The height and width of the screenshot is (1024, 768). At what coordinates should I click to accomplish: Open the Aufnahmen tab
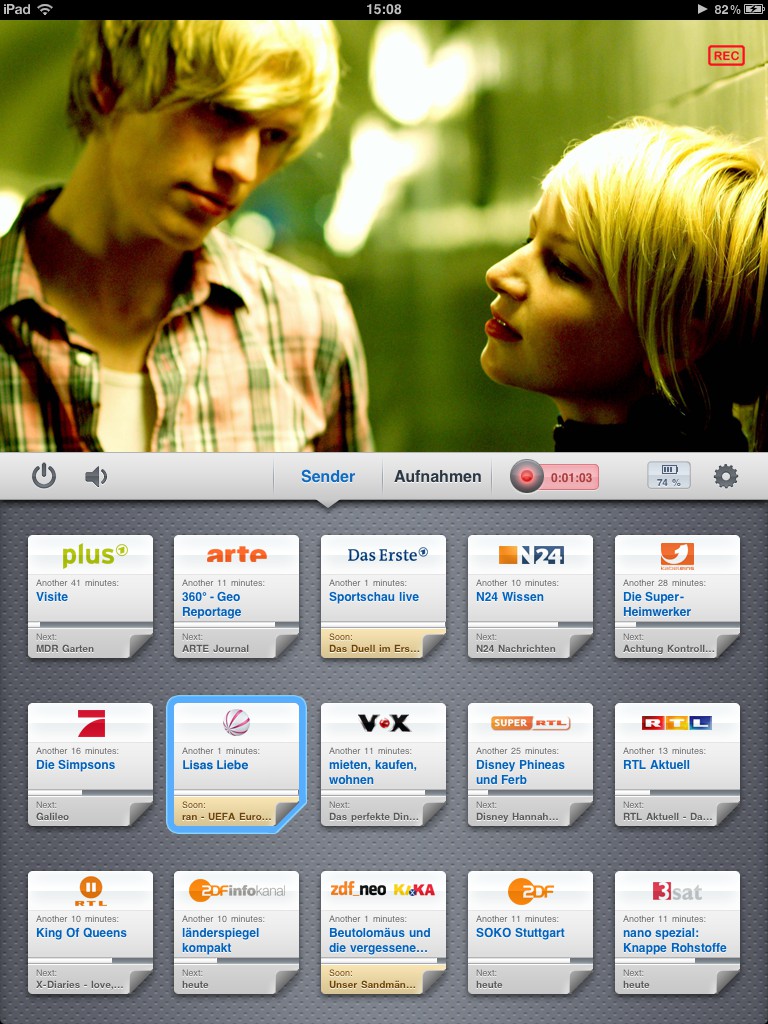coord(437,476)
